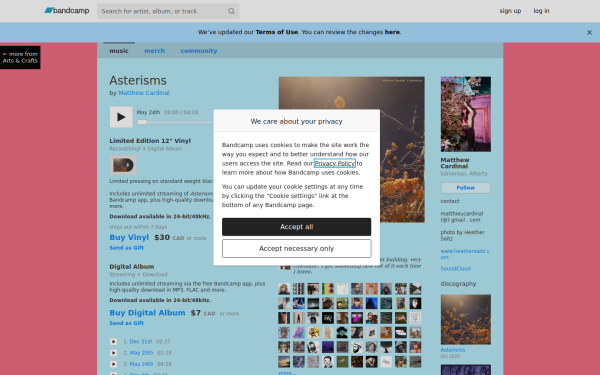Click the Bandcamp logo
The width and height of the screenshot is (600, 375).
pos(67,11)
